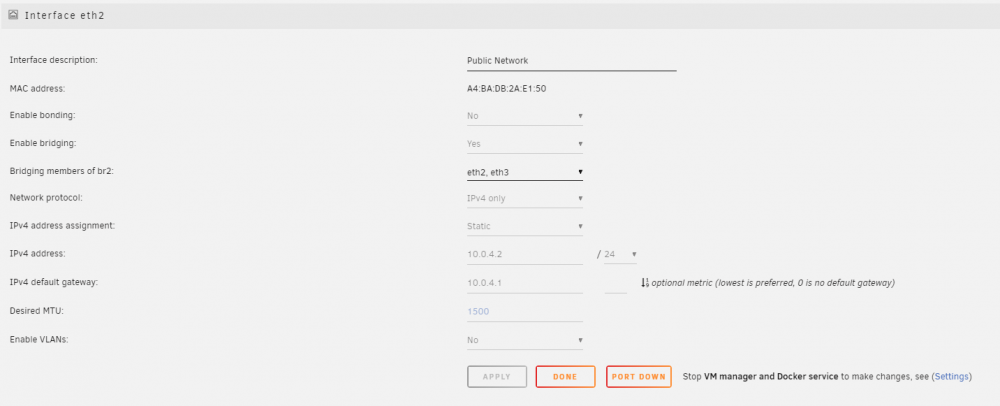Click the 'Network protocol:' label
The height and width of the screenshot is (406, 1000).
(x=47, y=198)
